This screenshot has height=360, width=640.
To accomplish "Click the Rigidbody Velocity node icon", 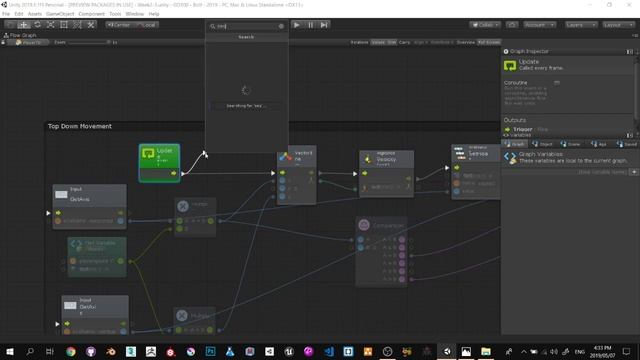I will point(368,160).
